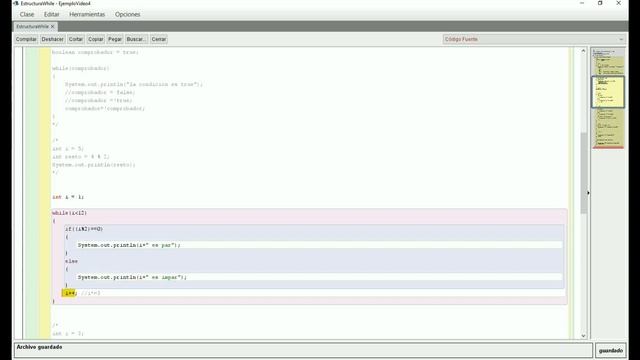Image resolution: width=640 pixels, height=360 pixels.
Task: Click the vertical scrollbar thumb
Action: pyautogui.click(x=584, y=173)
